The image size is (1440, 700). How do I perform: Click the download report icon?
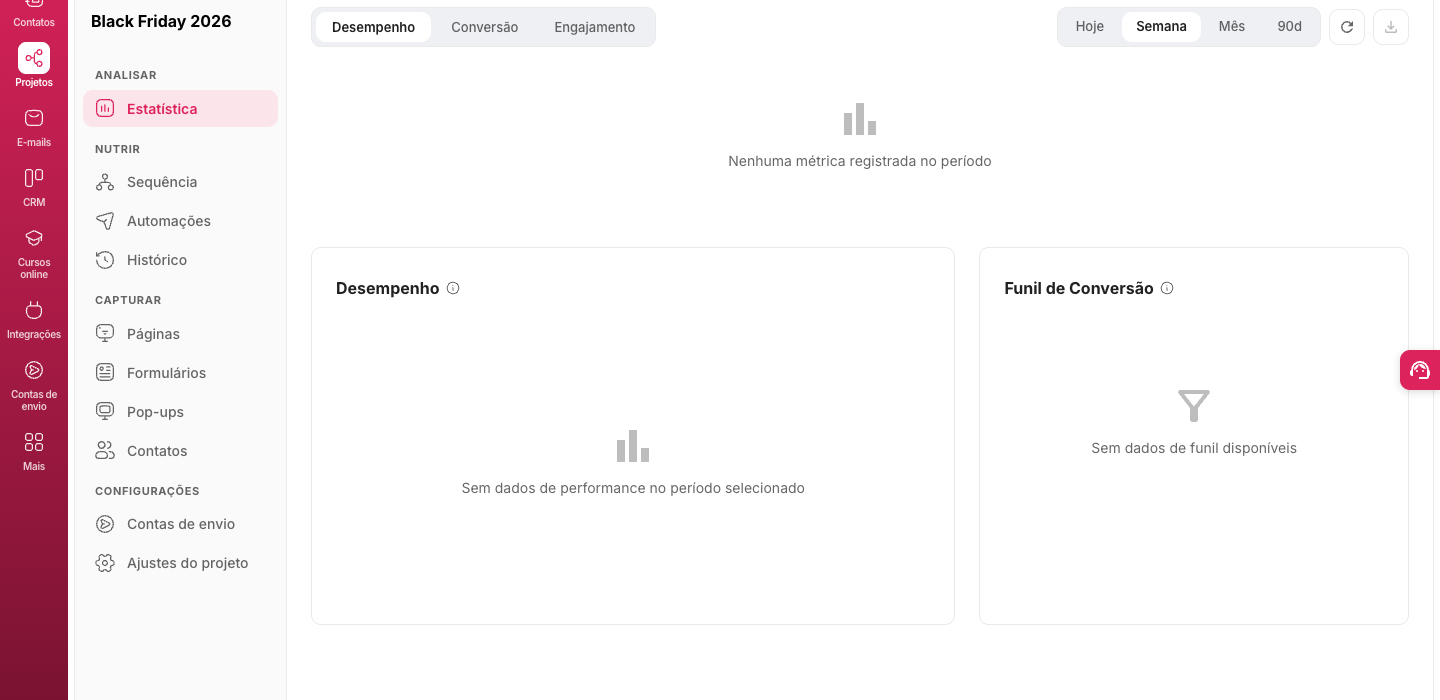[x=1391, y=27]
